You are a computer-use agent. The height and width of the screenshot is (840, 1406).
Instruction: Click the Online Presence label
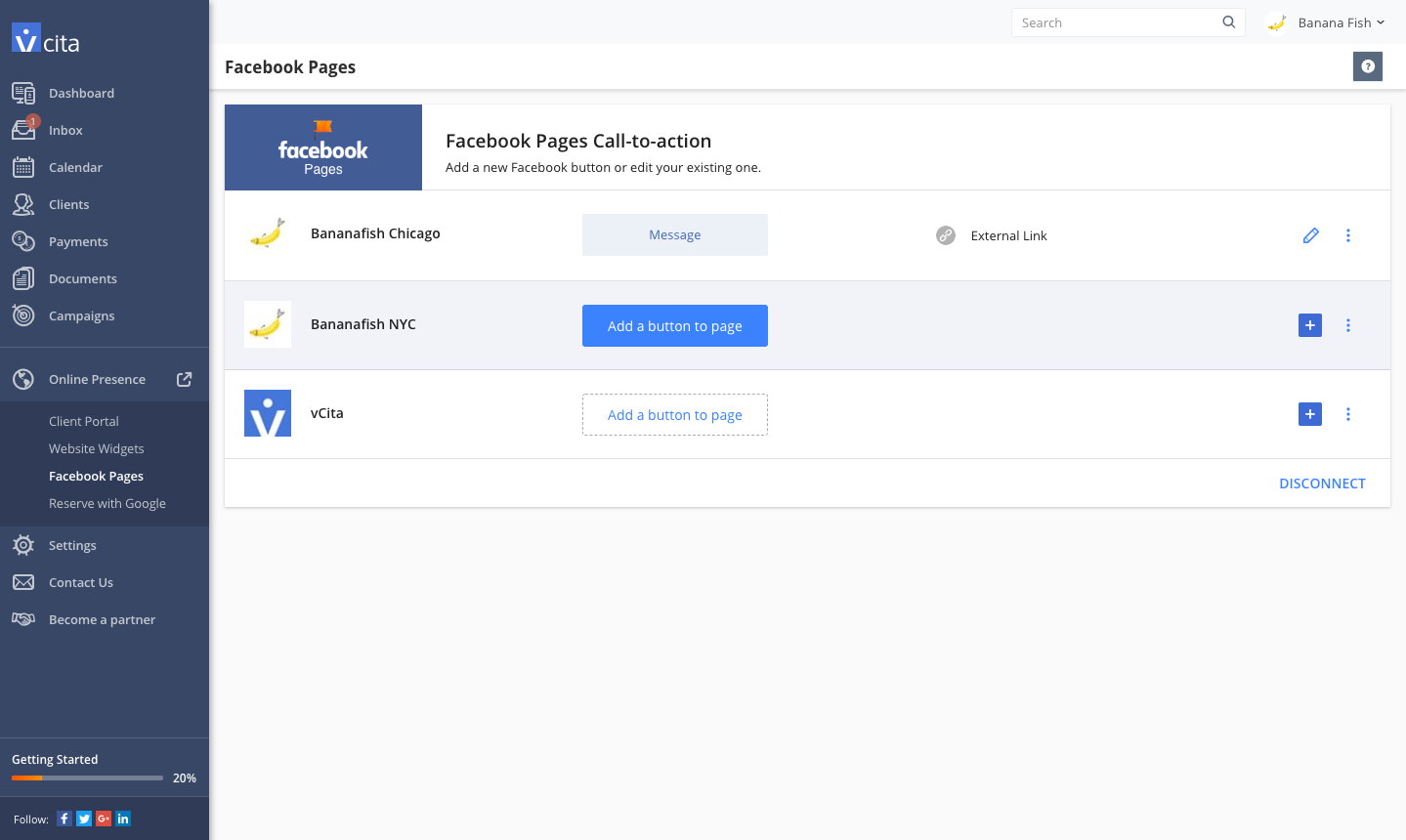(97, 379)
